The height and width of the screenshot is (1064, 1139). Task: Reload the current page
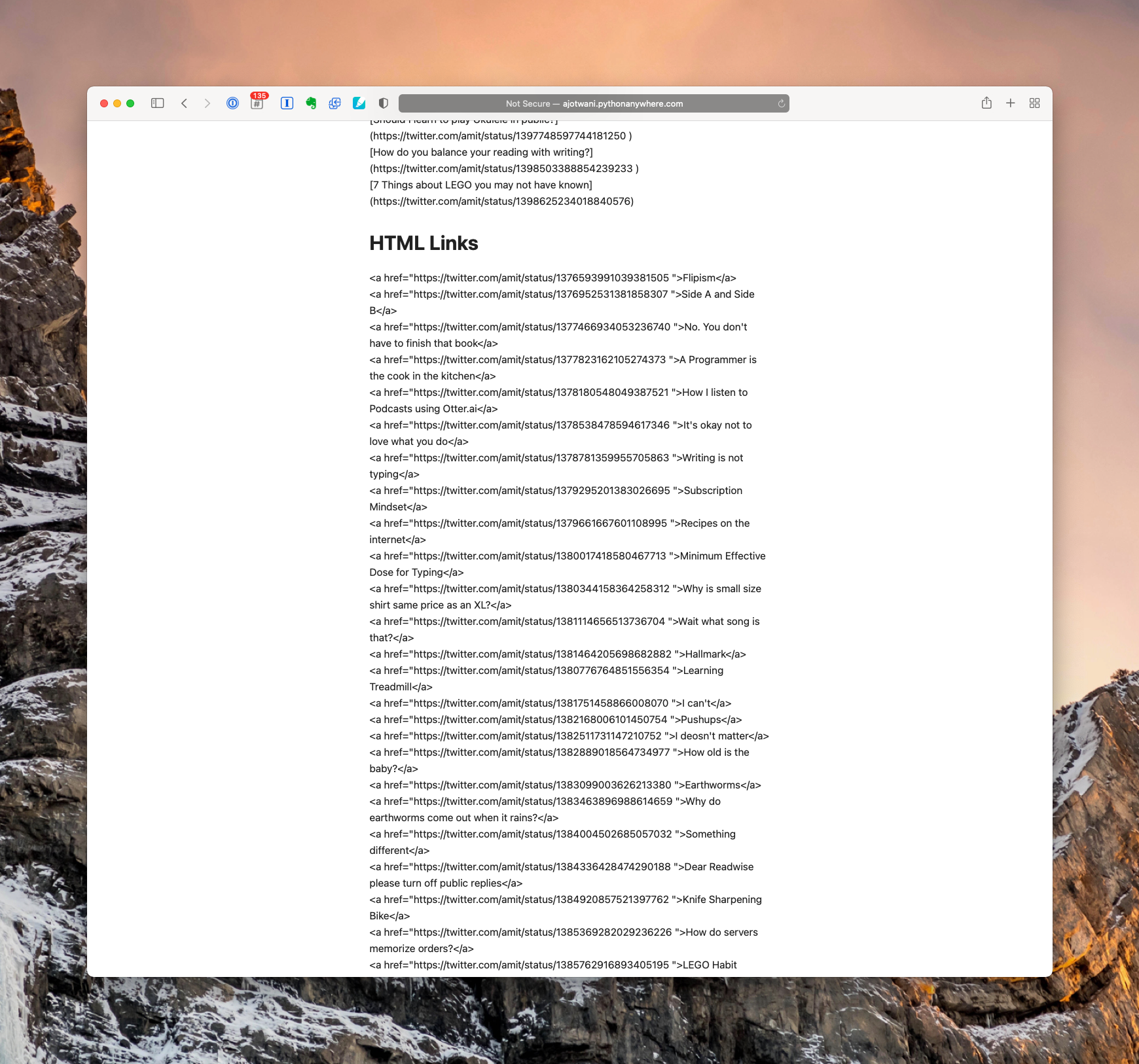(781, 103)
